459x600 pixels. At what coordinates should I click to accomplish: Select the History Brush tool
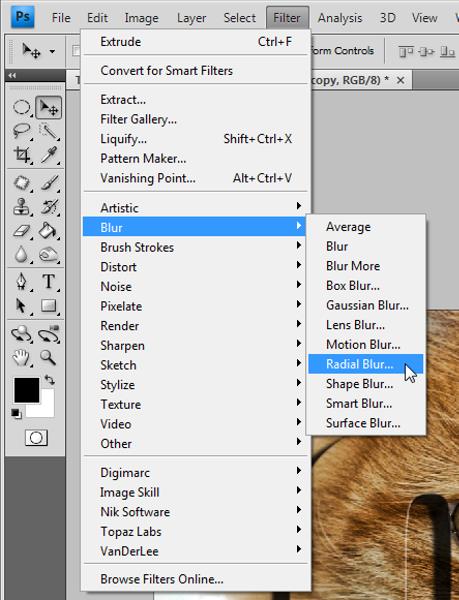pyautogui.click(x=49, y=207)
